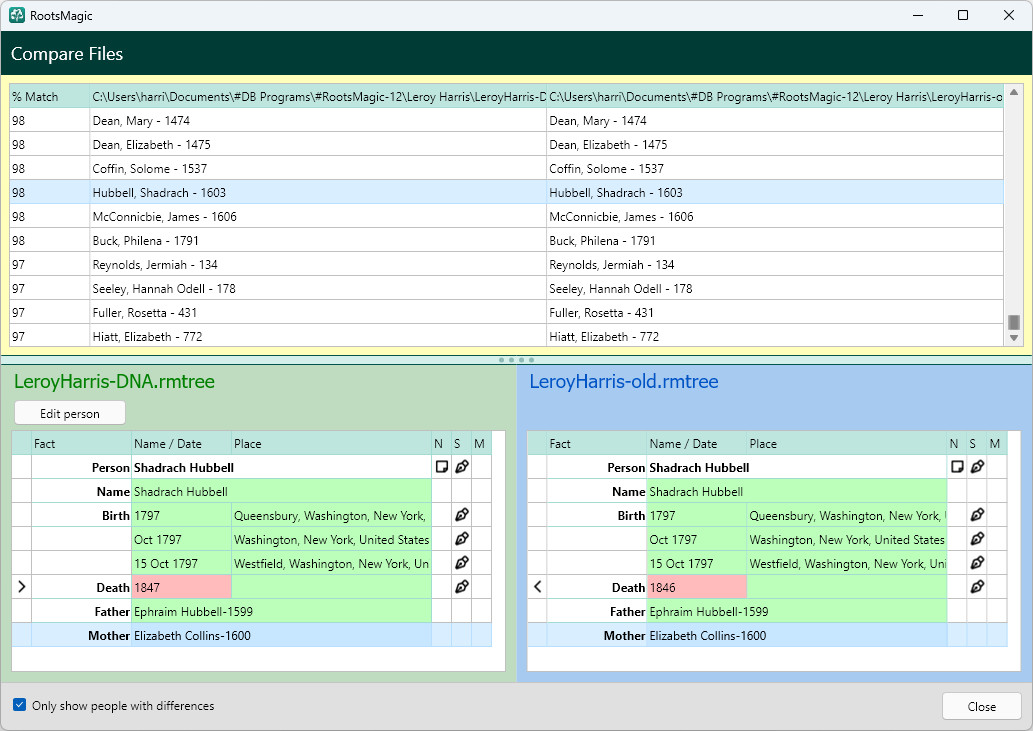Click the LeroyHarris-DNA.rmtree file heading

click(x=115, y=381)
